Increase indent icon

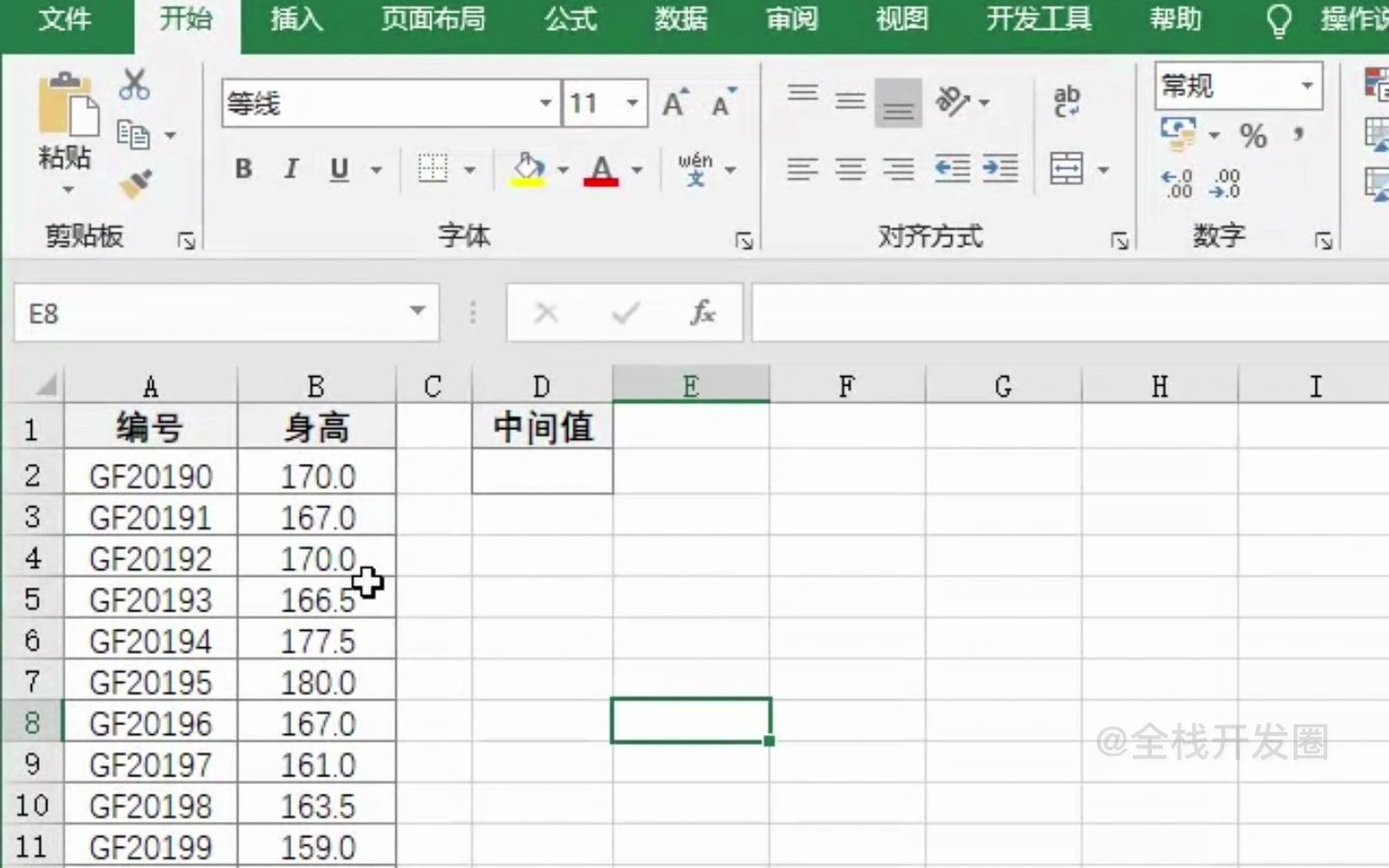(x=1000, y=170)
